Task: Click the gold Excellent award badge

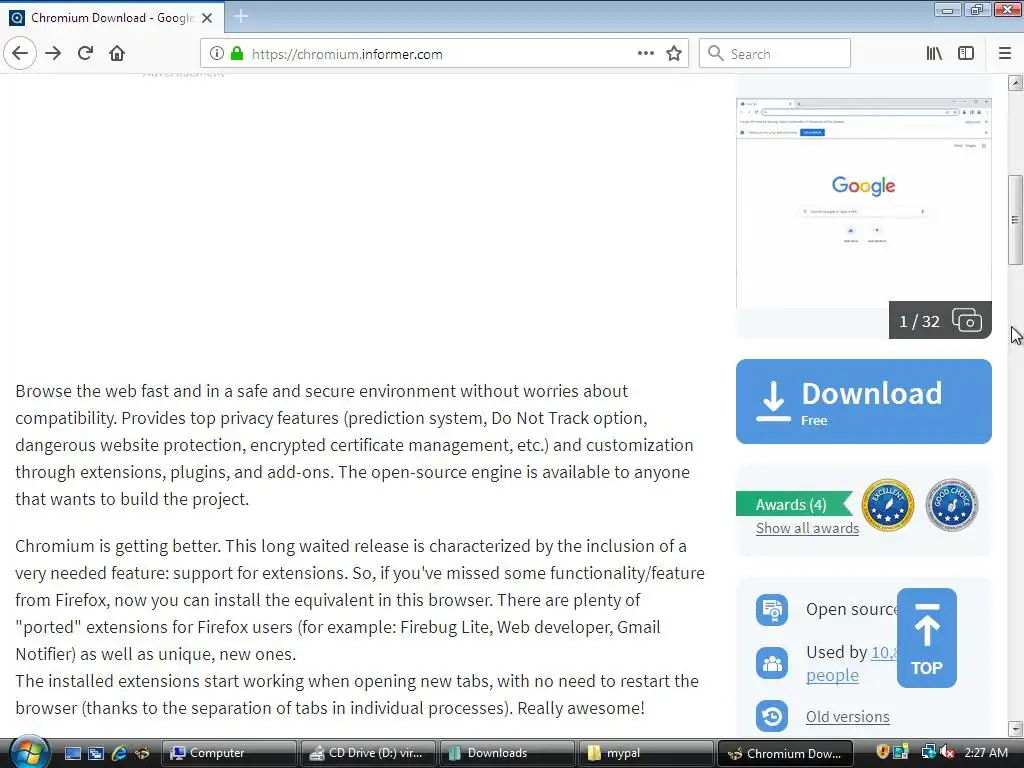Action: pyautogui.click(x=888, y=505)
